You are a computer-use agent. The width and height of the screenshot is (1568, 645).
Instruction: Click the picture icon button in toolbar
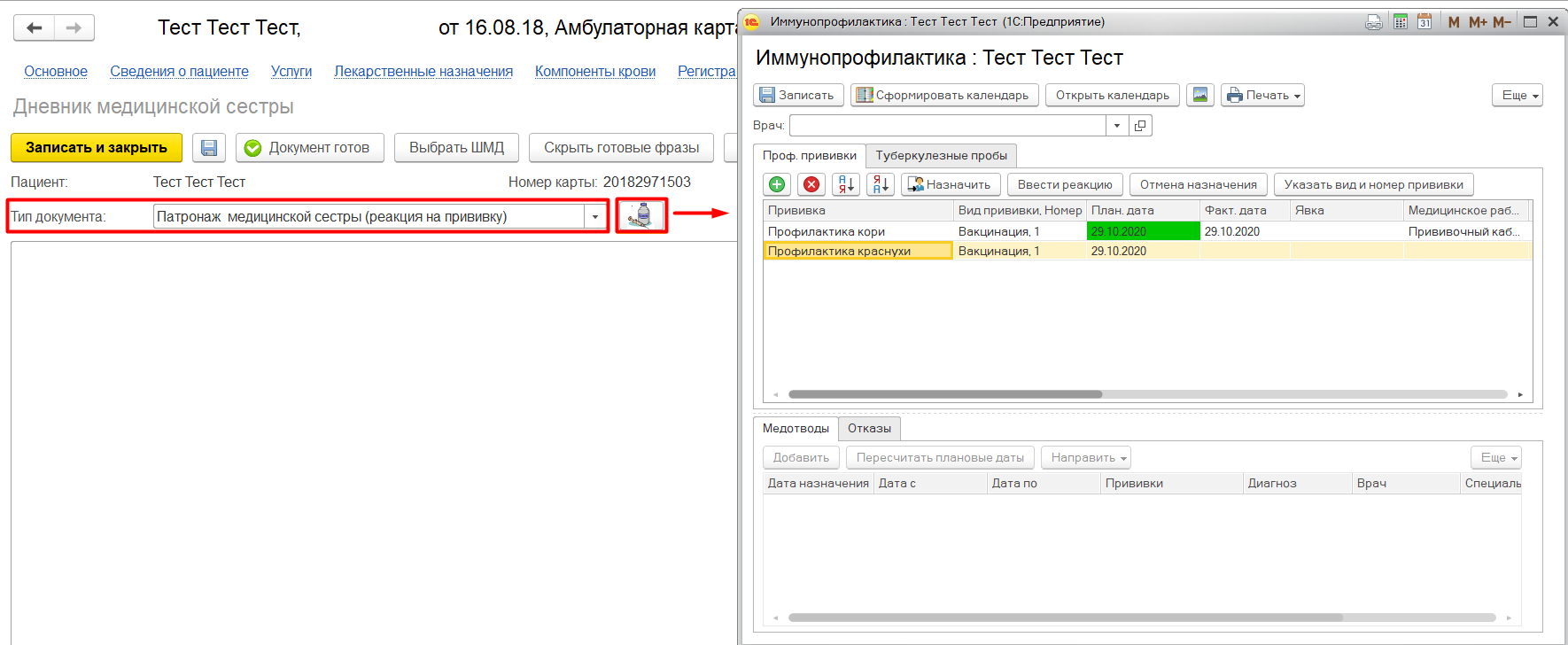point(1200,95)
